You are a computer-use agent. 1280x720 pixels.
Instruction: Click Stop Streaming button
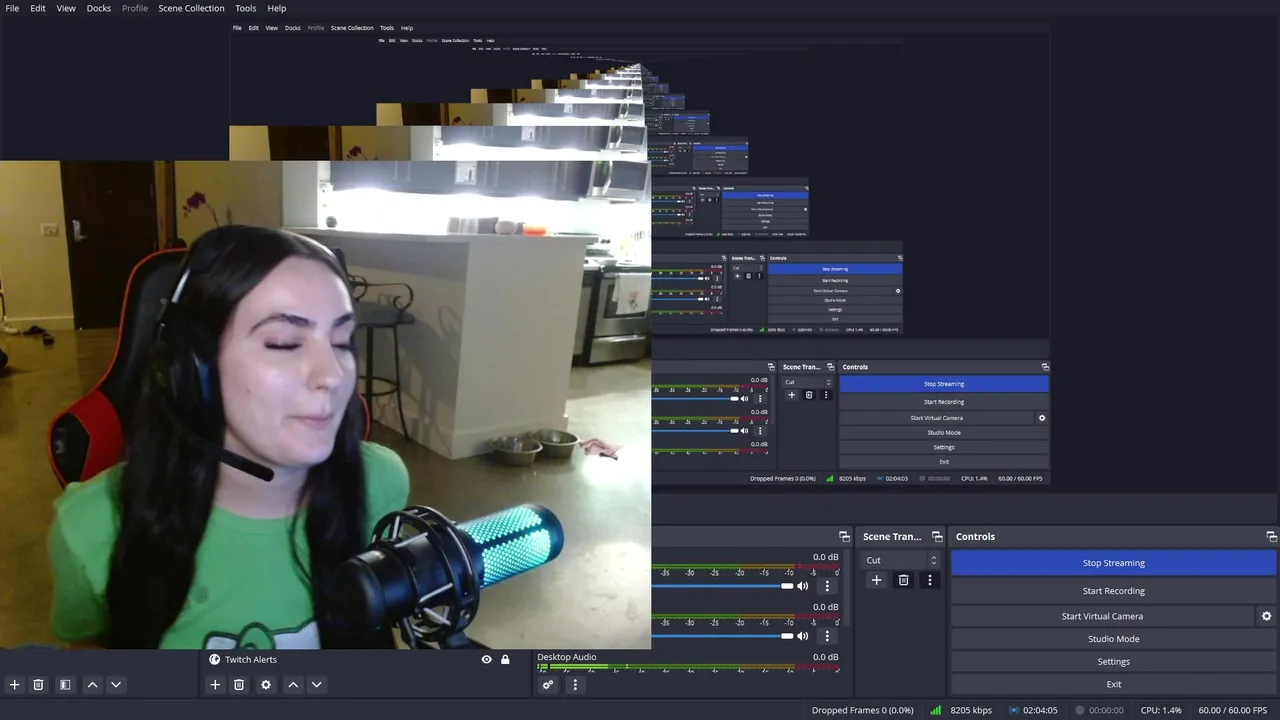click(x=1113, y=563)
